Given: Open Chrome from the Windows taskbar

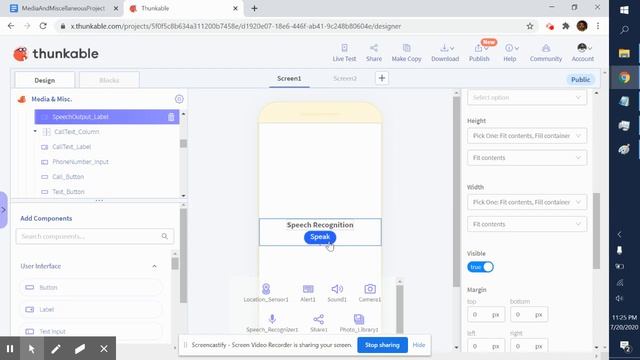Looking at the screenshot, I should pyautogui.click(x=624, y=78).
